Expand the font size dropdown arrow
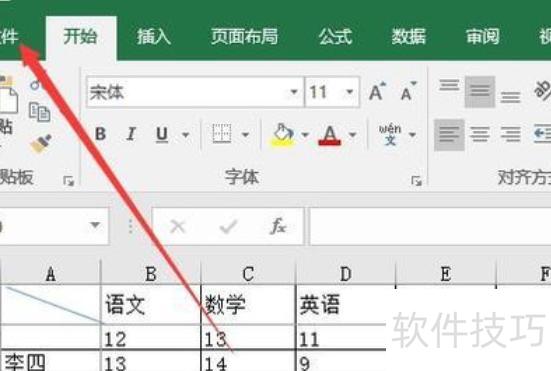The width and height of the screenshot is (551, 371). pyautogui.click(x=350, y=92)
